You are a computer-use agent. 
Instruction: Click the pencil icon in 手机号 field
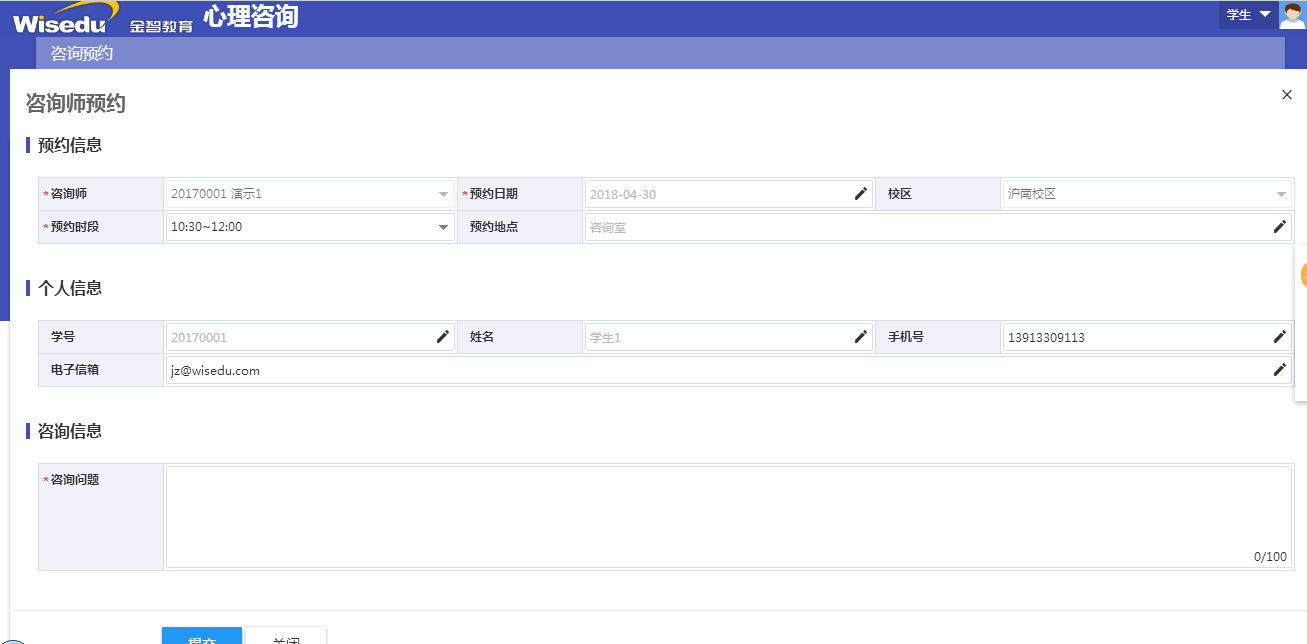click(x=1280, y=337)
